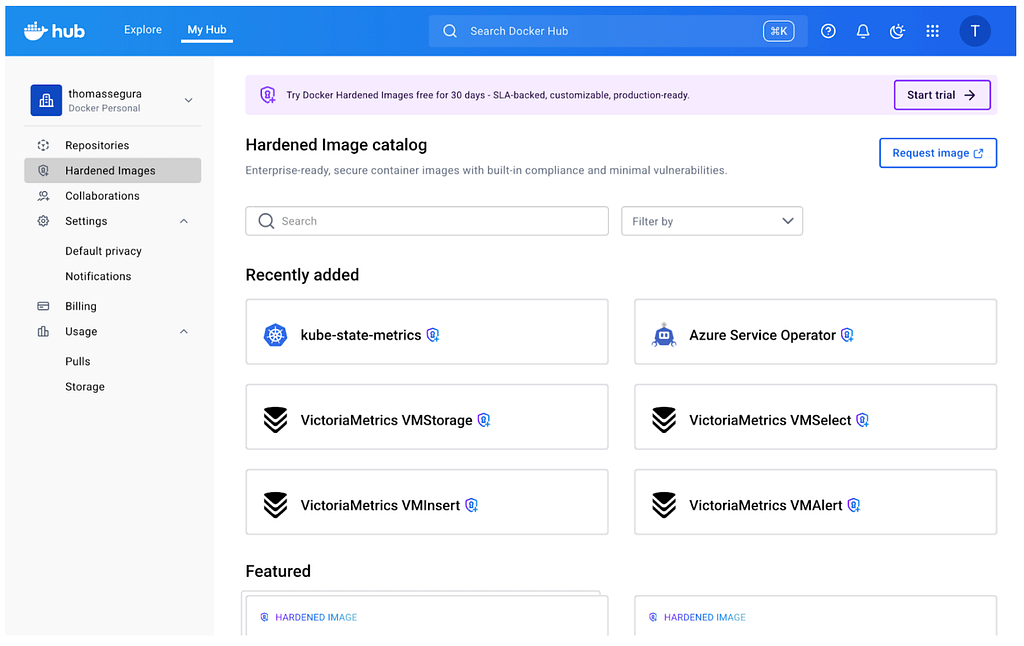The width and height of the screenshot is (1024, 646).
Task: Open the Filter by dropdown
Action: click(x=712, y=221)
